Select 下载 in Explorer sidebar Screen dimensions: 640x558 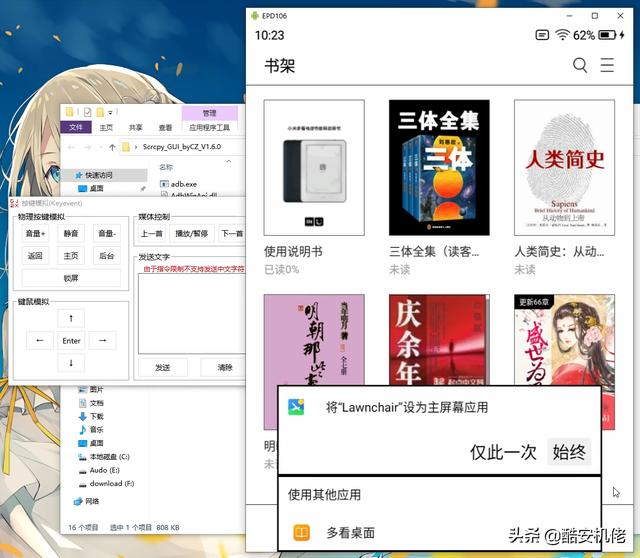91,416
